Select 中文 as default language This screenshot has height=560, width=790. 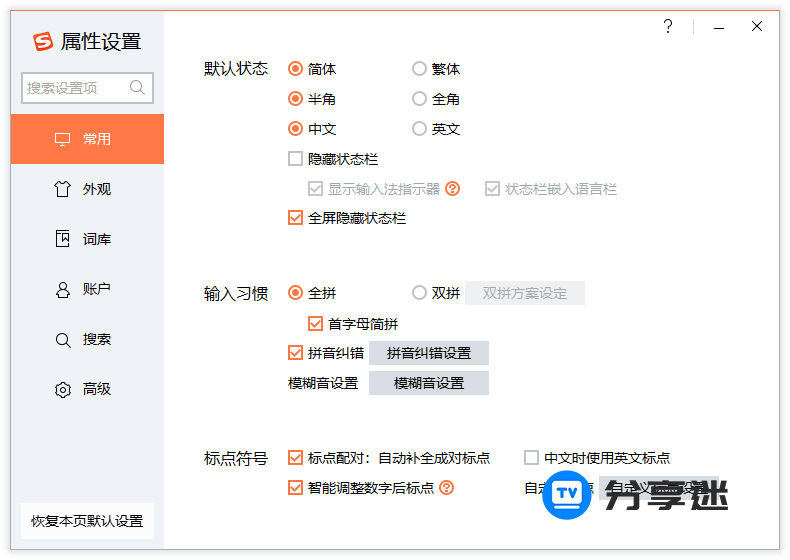(295, 129)
